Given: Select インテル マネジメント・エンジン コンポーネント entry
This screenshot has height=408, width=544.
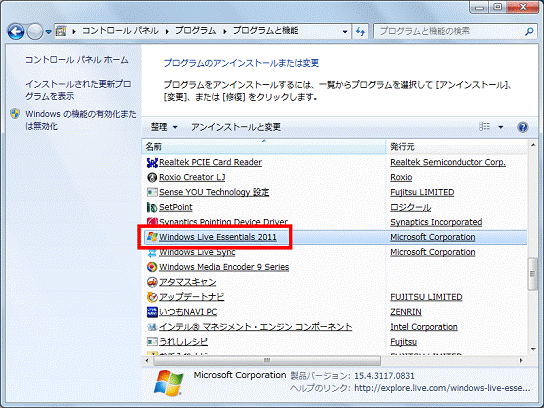Looking at the screenshot, I should point(255,327).
